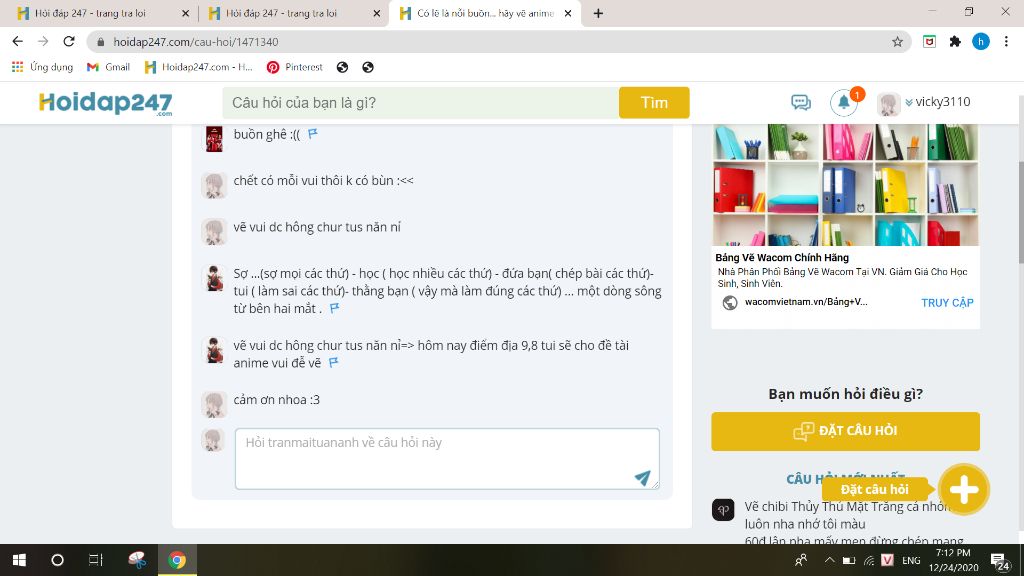Screen dimensions: 1024x576
Task: Open the Windows notification center
Action: [999, 560]
